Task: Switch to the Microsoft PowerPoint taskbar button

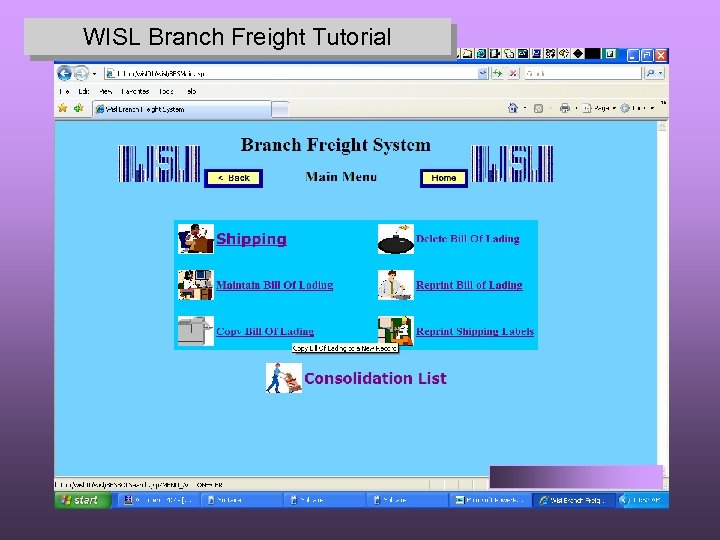Action: point(489,501)
